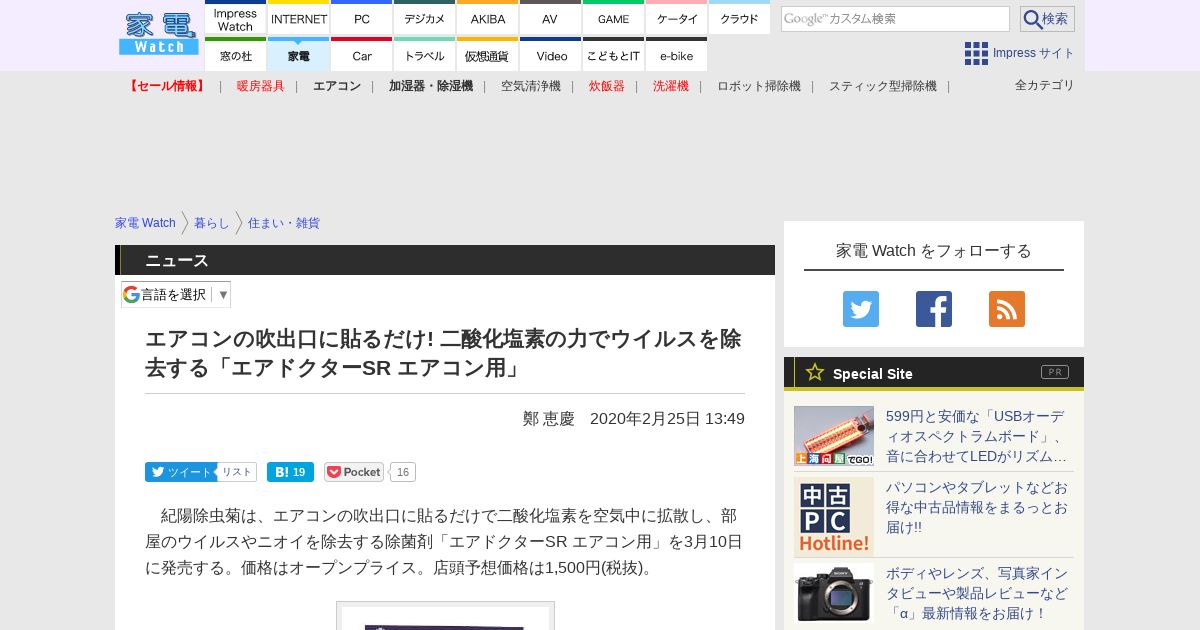This screenshot has width=1200, height=630.
Task: Open the 空気清浄機 category link
Action: pos(531,86)
